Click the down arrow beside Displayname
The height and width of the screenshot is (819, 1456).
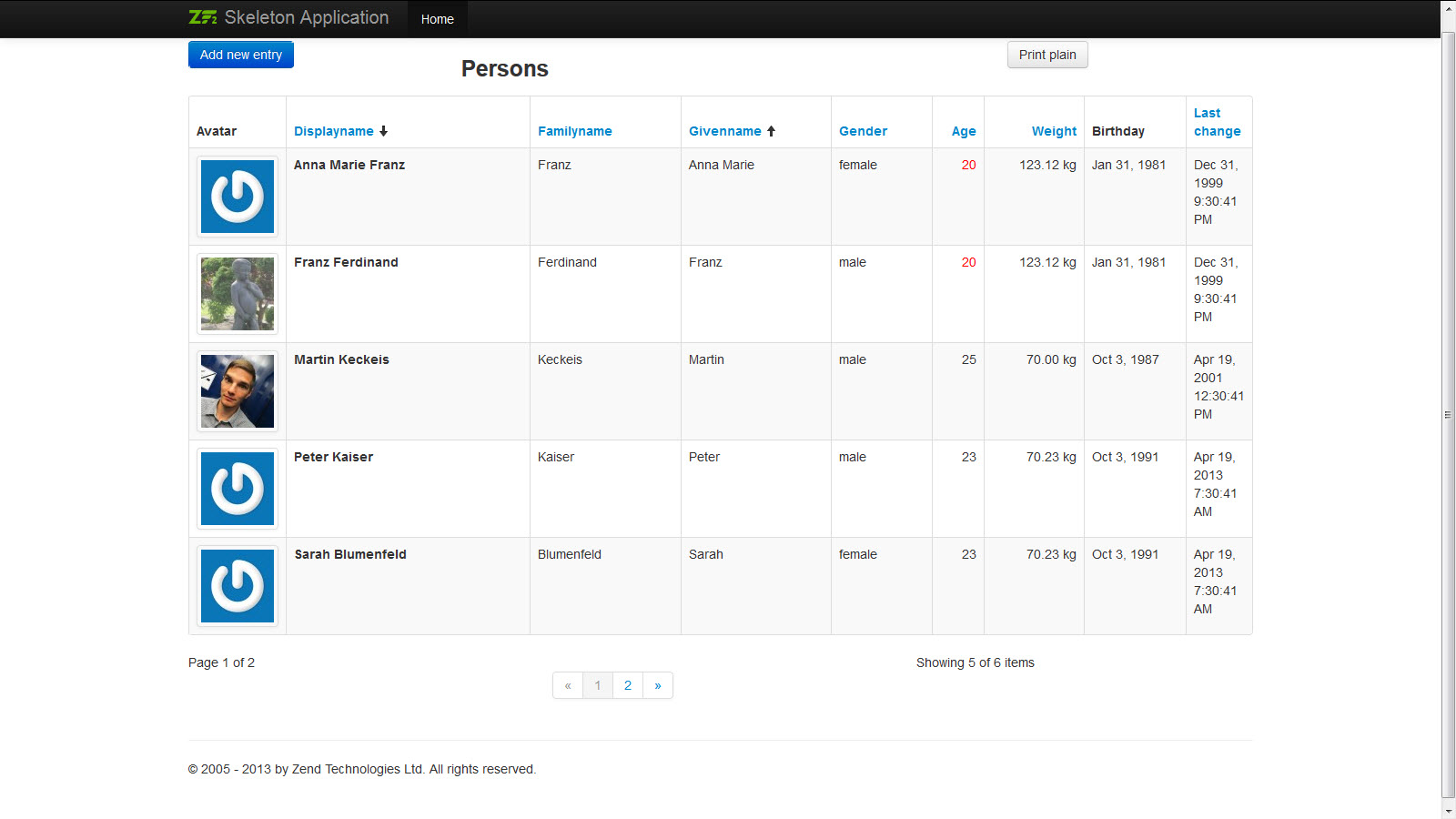coord(383,131)
